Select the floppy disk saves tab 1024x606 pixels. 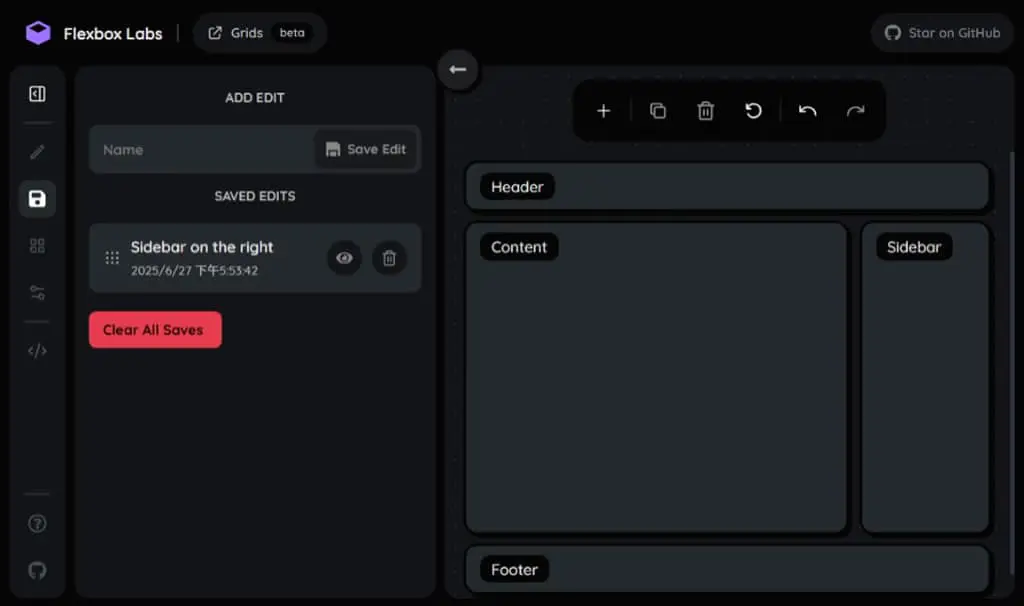(x=37, y=199)
